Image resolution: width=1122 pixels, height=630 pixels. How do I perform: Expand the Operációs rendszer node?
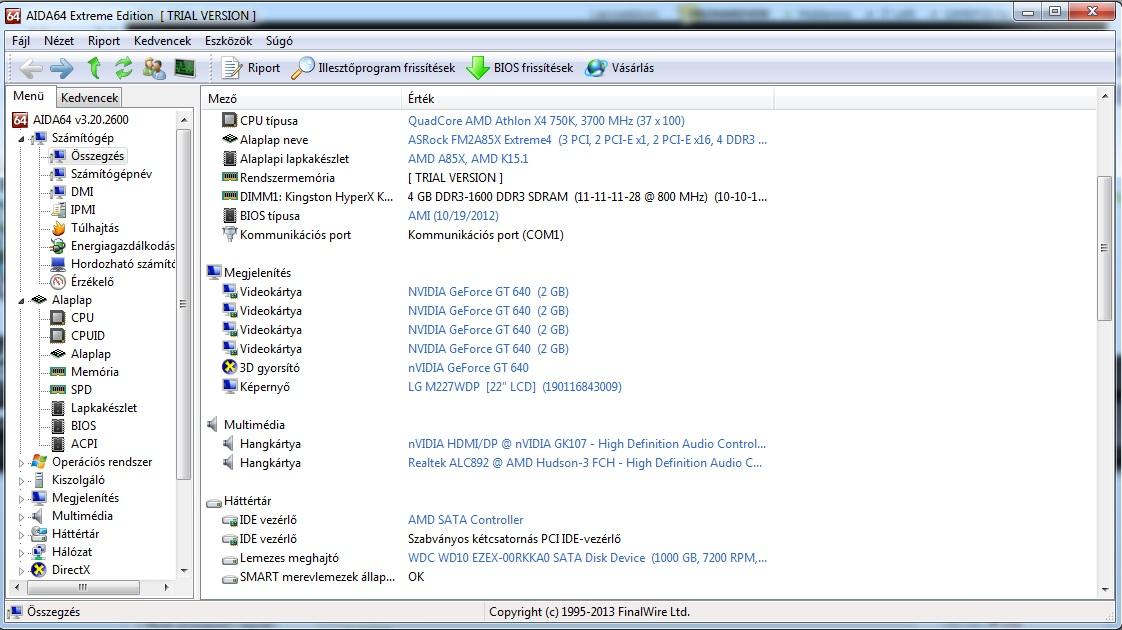pyautogui.click(x=21, y=462)
